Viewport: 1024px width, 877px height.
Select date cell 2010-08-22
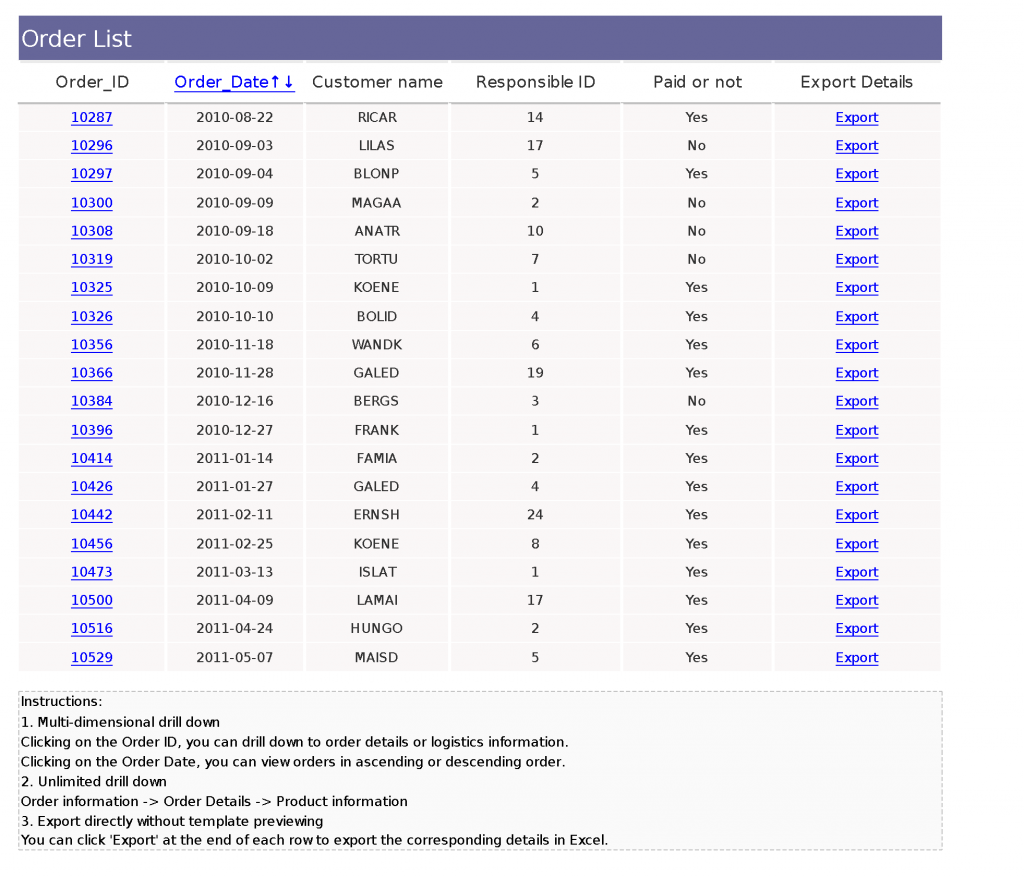click(234, 118)
